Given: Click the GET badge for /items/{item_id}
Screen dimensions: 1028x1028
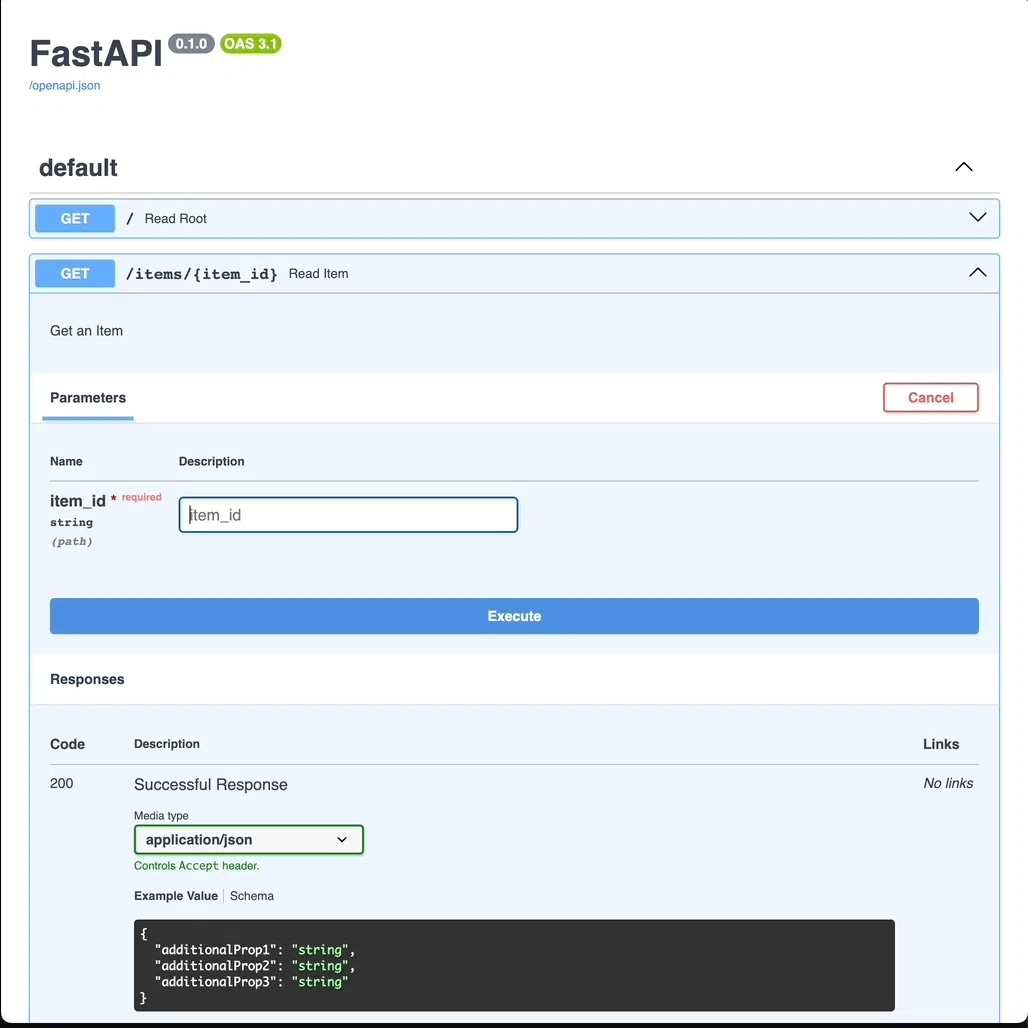Looking at the screenshot, I should [75, 273].
